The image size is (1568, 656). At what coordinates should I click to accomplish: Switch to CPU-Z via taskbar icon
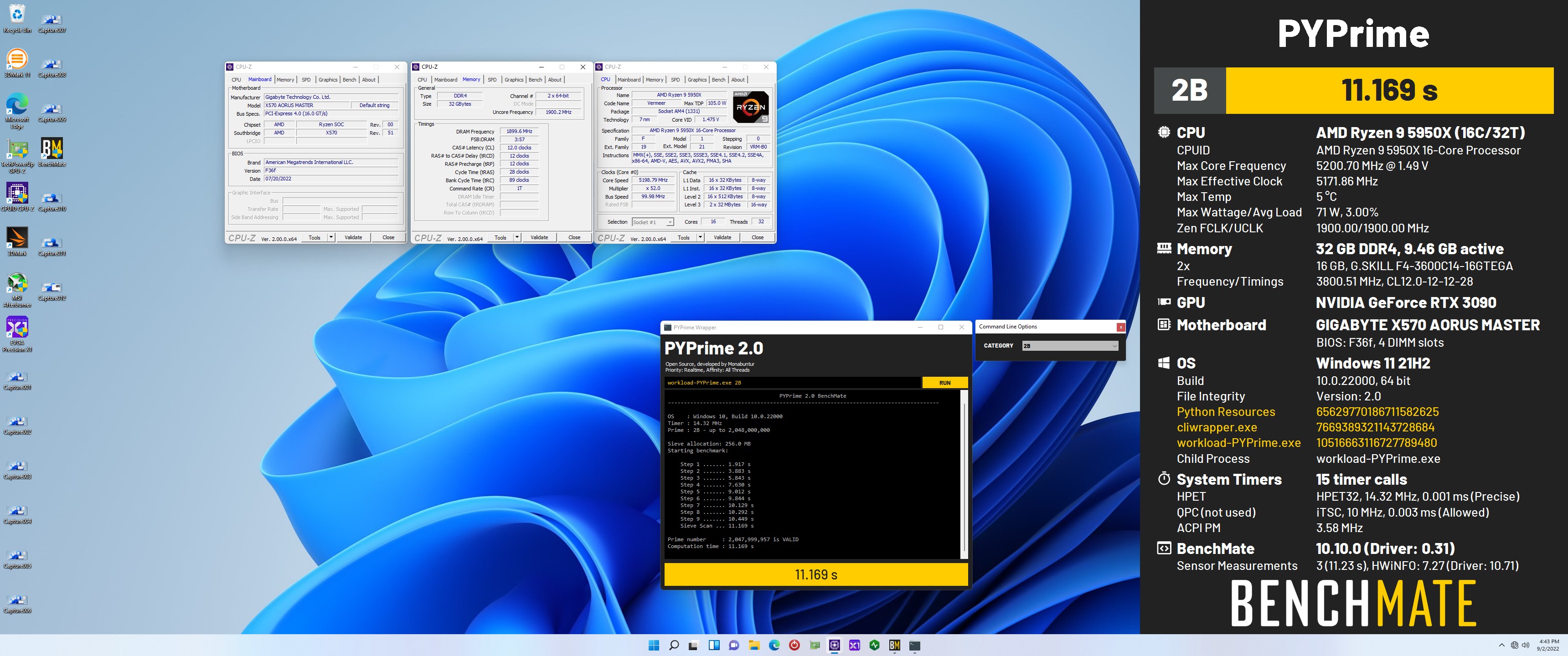(835, 645)
